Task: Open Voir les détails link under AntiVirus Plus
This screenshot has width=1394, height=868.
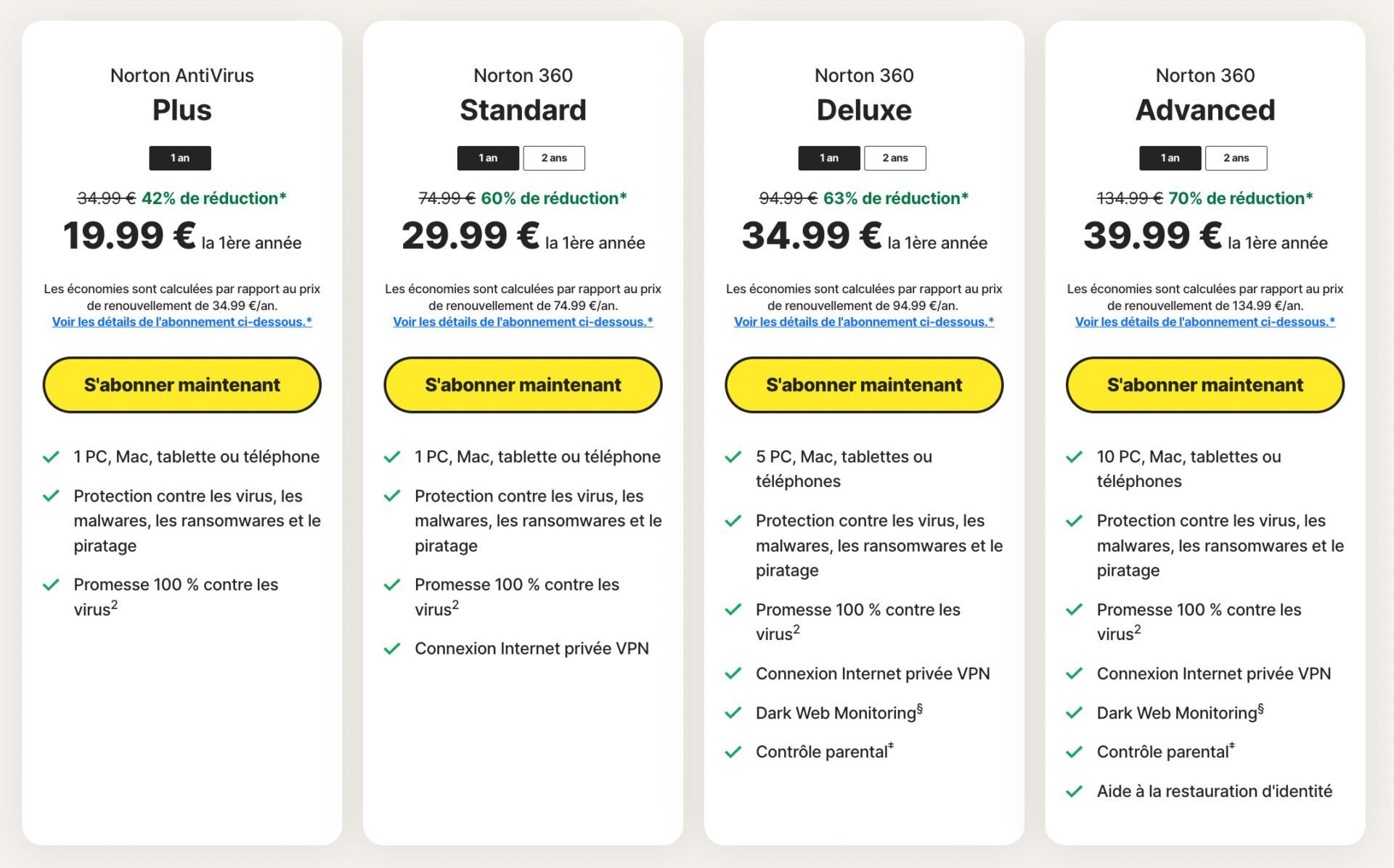Action: coord(182,322)
